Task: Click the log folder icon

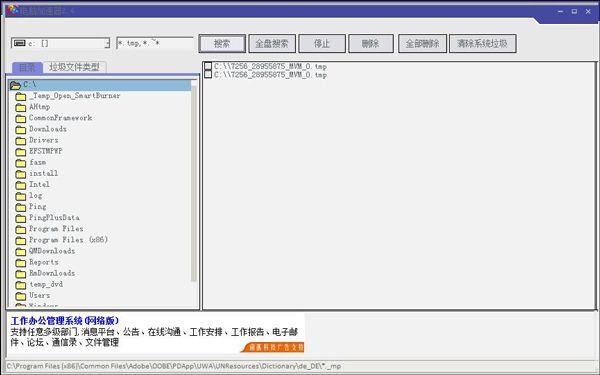Action: 21,196
